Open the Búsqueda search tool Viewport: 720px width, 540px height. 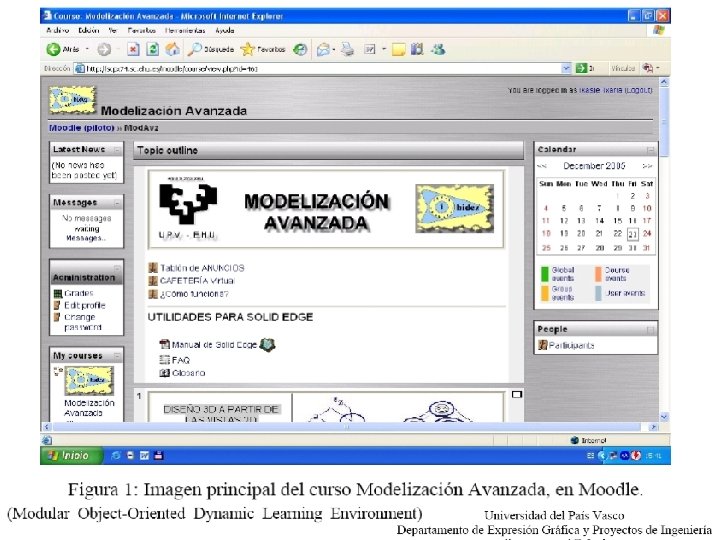point(211,49)
